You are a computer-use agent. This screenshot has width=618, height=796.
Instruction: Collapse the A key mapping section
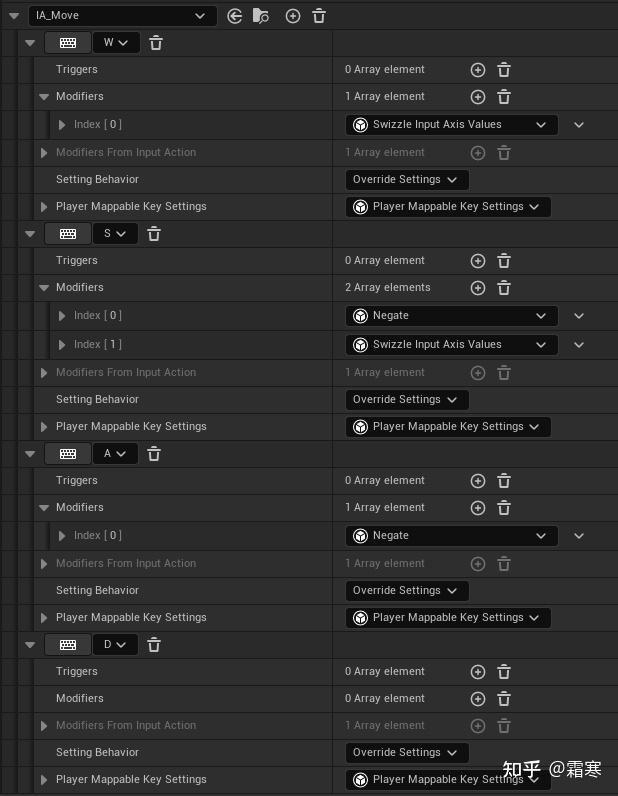(30, 454)
